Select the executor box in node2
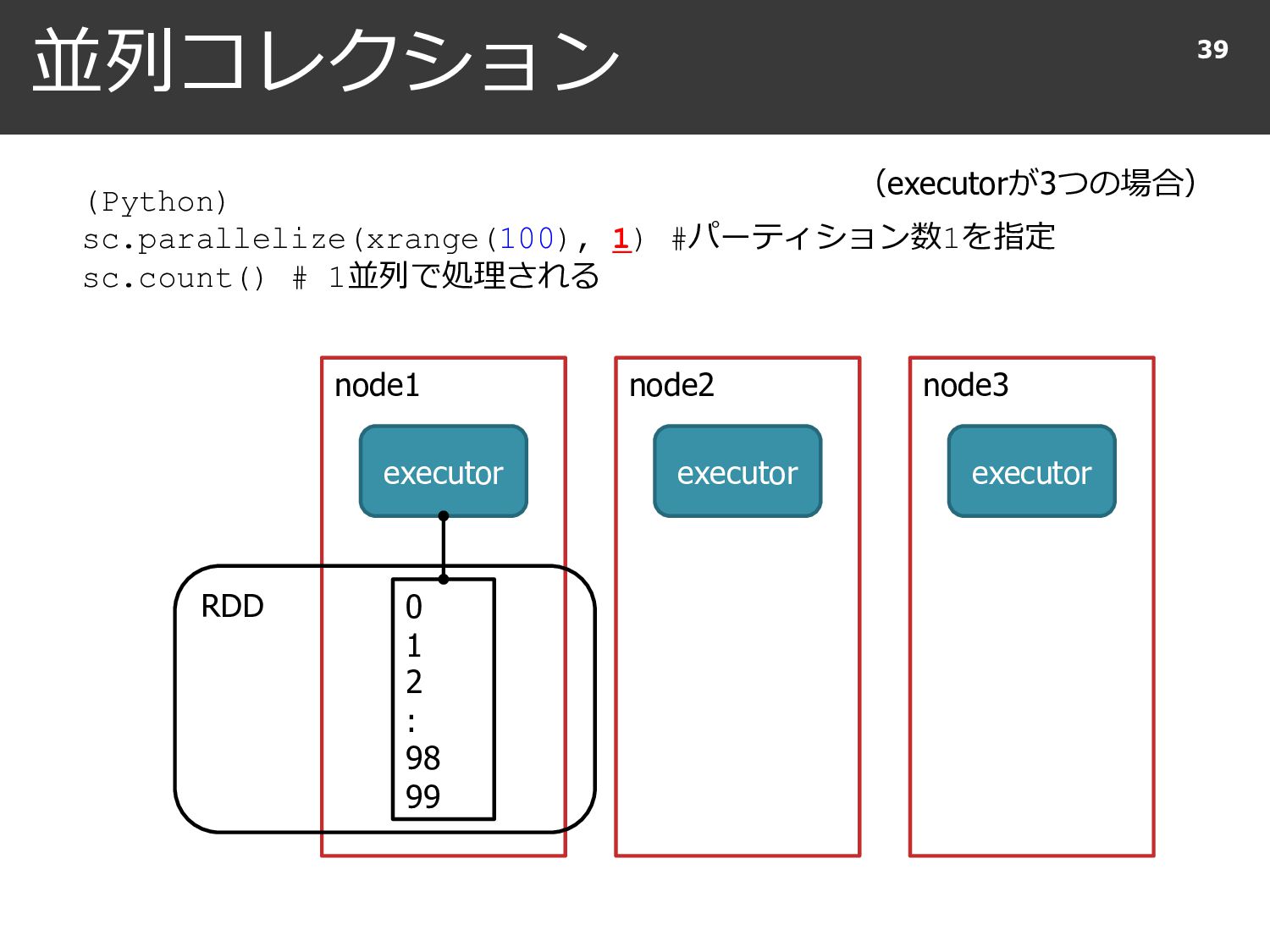Image resolution: width=1270 pixels, height=952 pixels. [737, 471]
